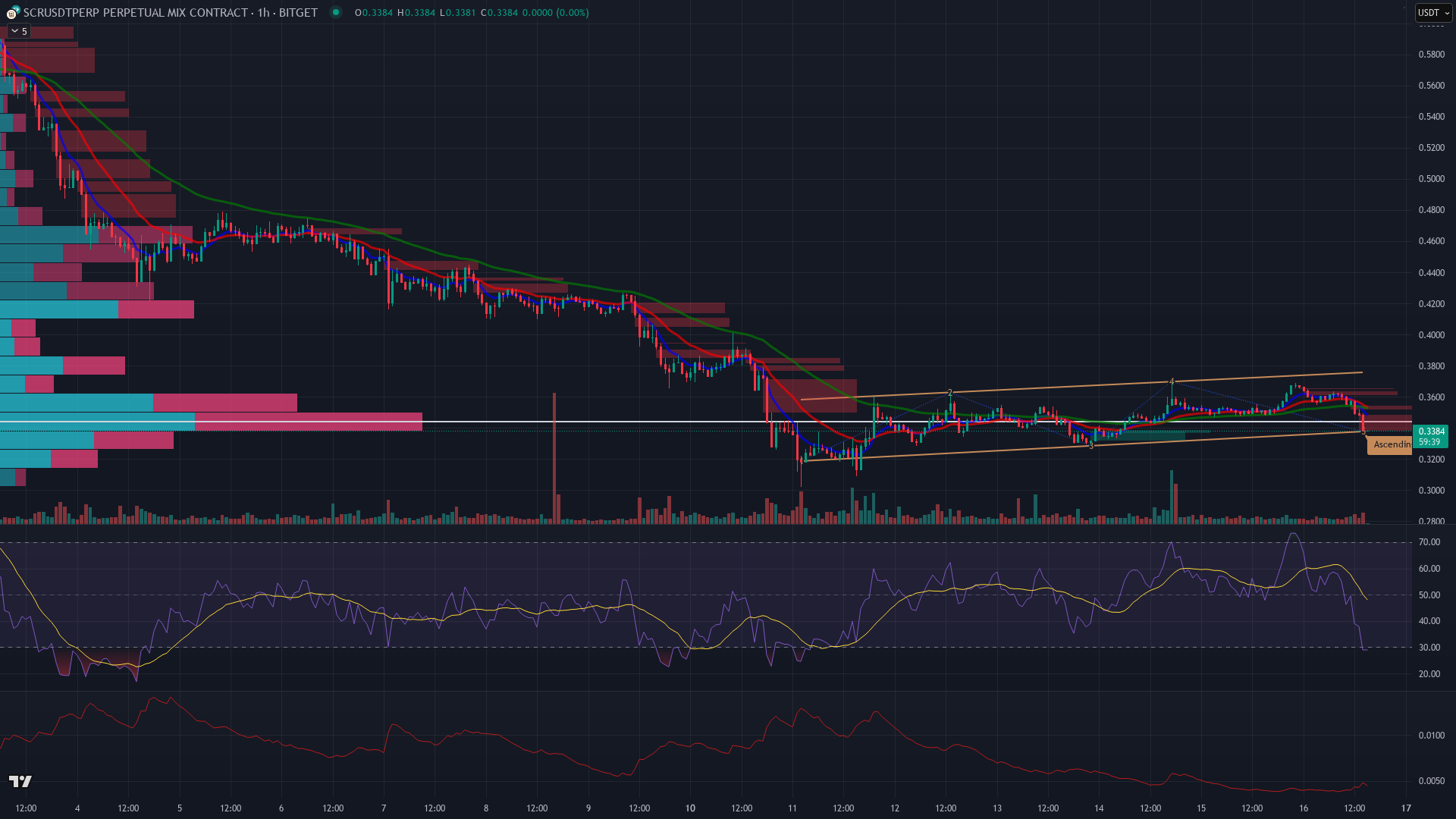Click the pivot point label 3 on channel
The width and height of the screenshot is (1456, 819).
(x=1091, y=446)
